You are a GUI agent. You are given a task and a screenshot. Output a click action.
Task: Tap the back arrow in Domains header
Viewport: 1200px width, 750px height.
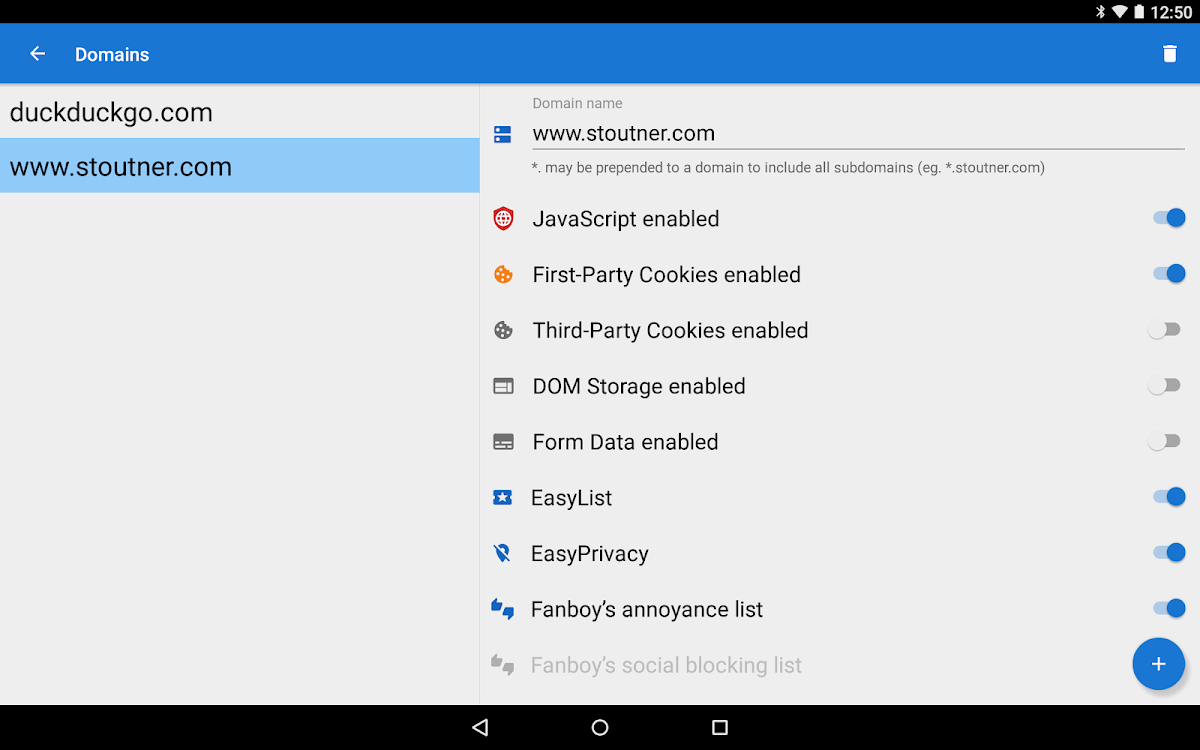click(38, 54)
